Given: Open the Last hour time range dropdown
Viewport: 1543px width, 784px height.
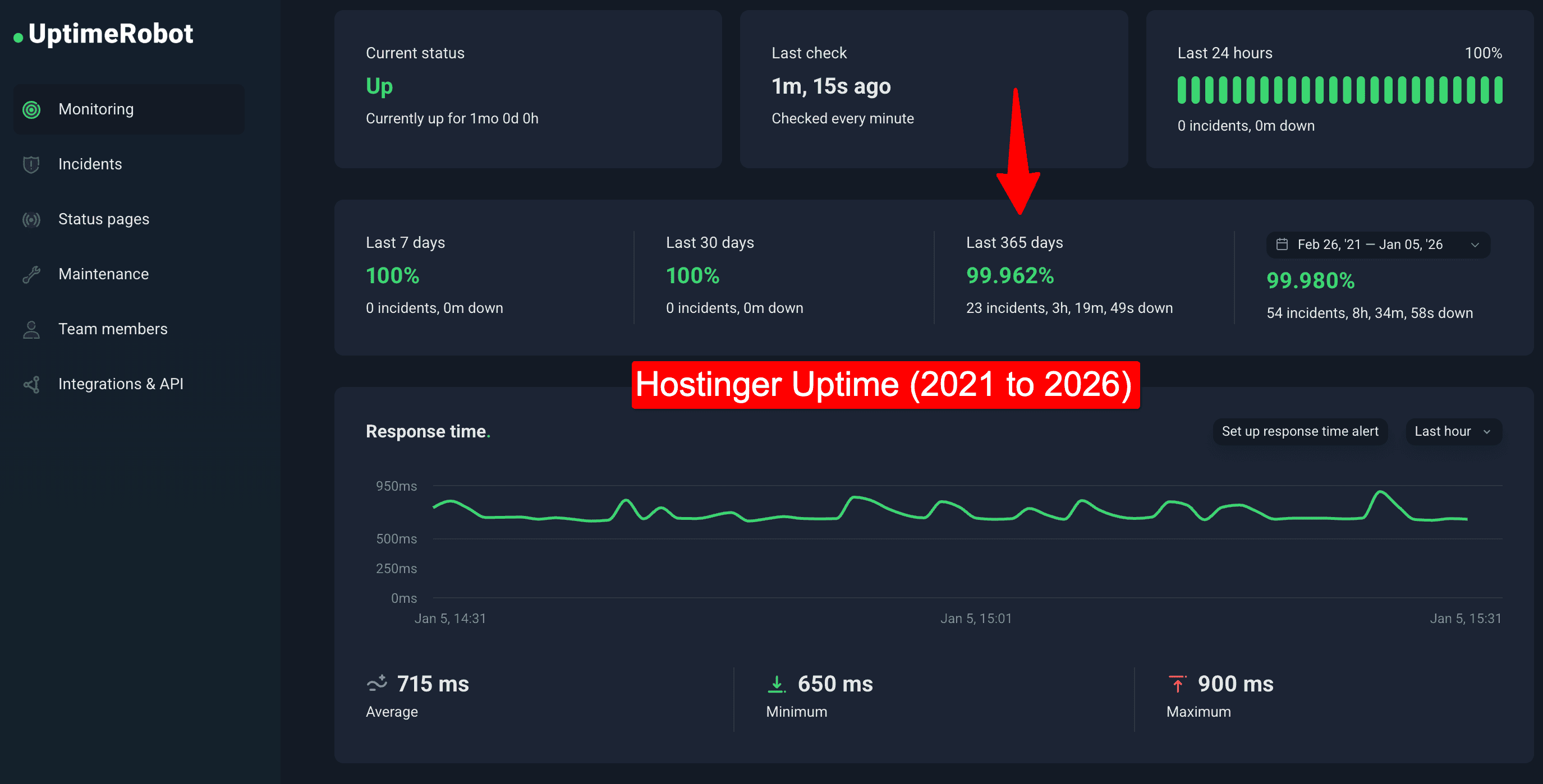Looking at the screenshot, I should point(1453,431).
